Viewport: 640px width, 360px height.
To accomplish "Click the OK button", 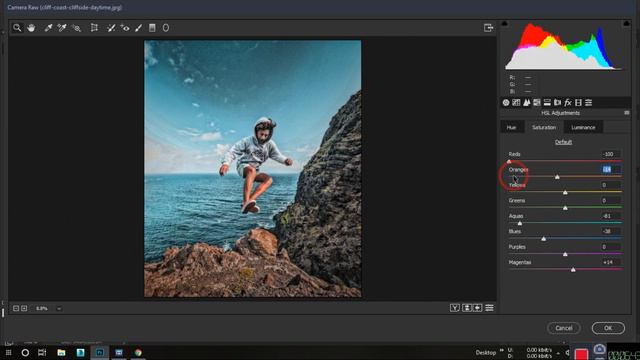I will coord(608,328).
